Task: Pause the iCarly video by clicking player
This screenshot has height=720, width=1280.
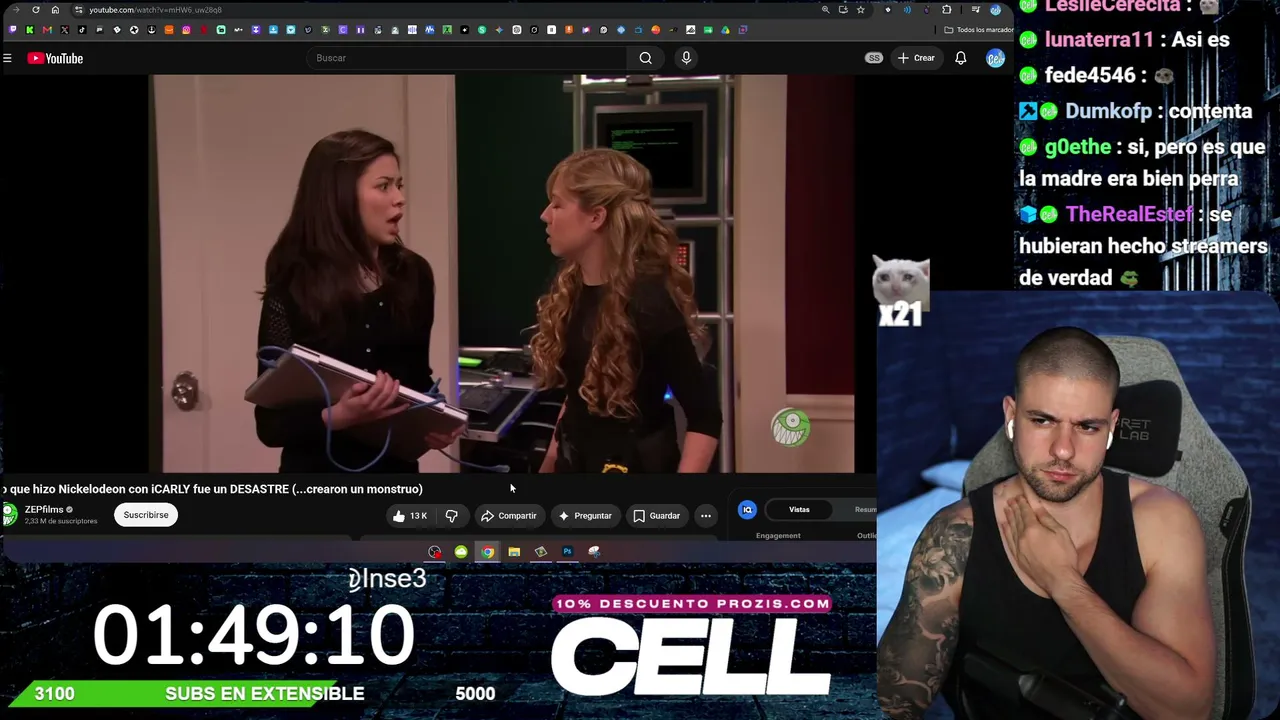Action: click(x=502, y=273)
